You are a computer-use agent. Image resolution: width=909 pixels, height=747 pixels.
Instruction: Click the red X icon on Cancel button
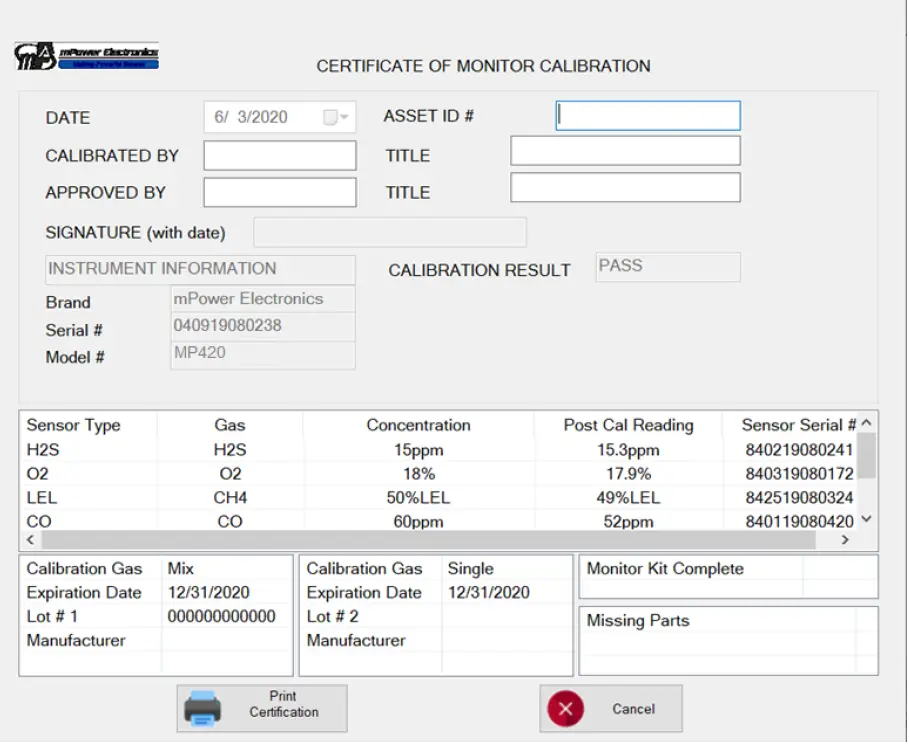click(x=564, y=708)
